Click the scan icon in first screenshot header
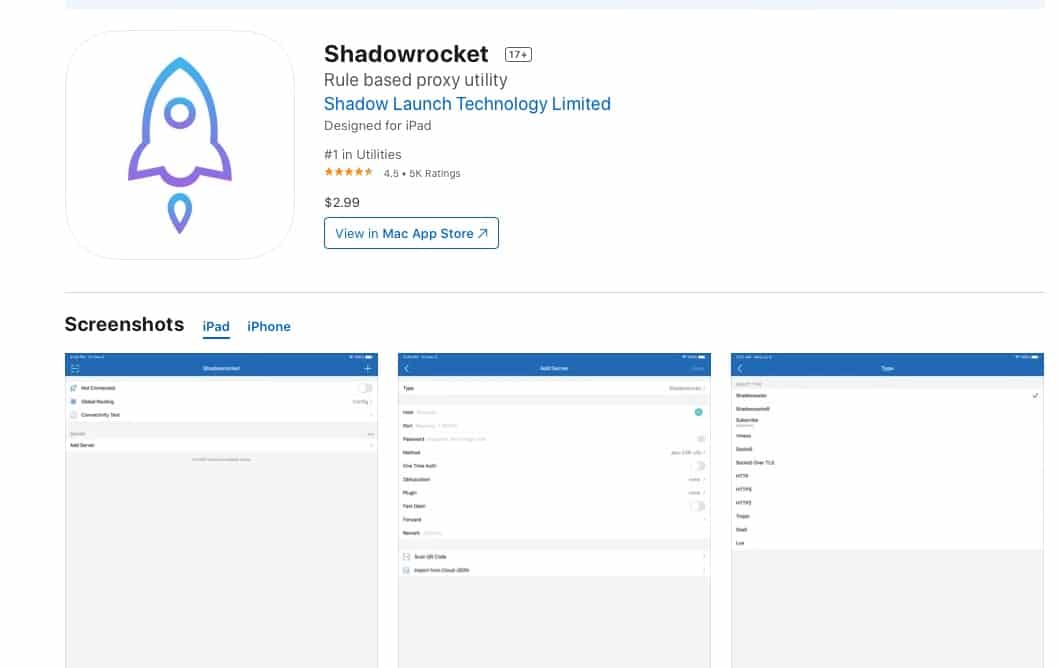 75,369
